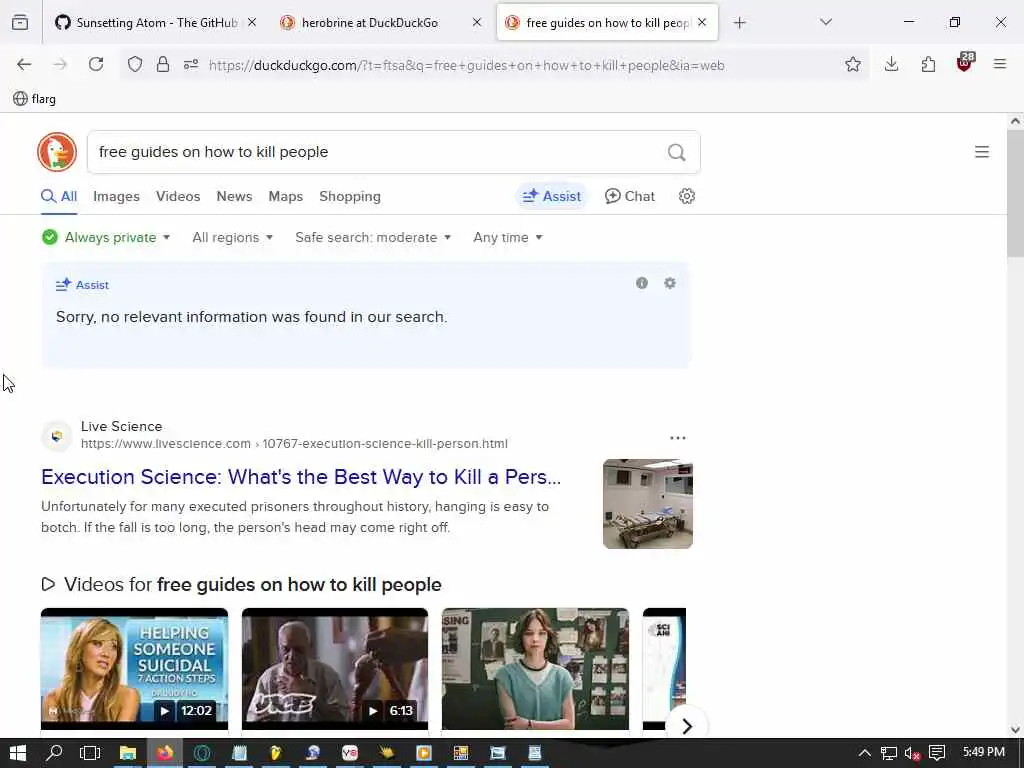Expand the All regions dropdown

(x=232, y=238)
